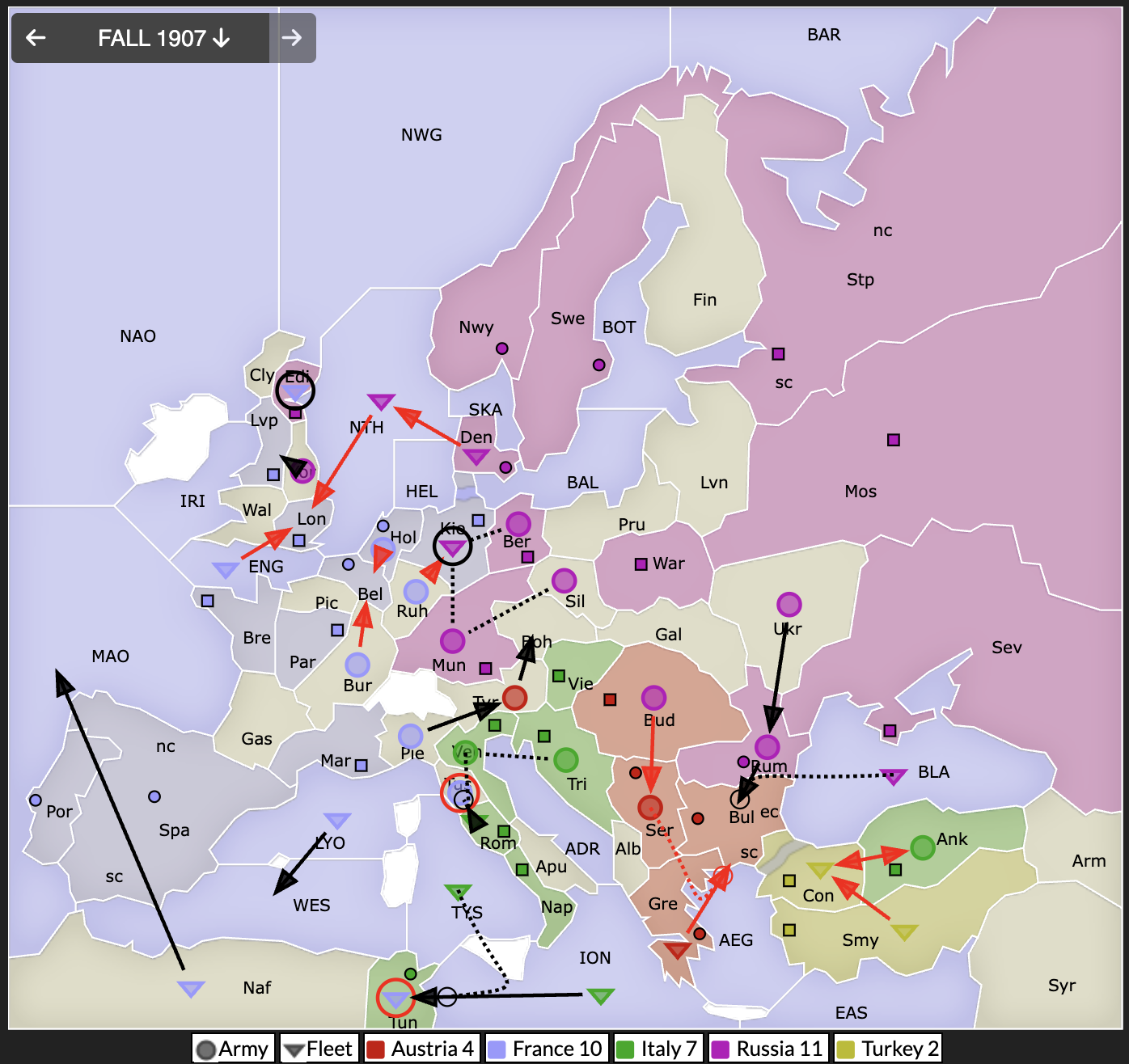Click the Lvn province label
This screenshot has height=1064, width=1129.
click(714, 483)
